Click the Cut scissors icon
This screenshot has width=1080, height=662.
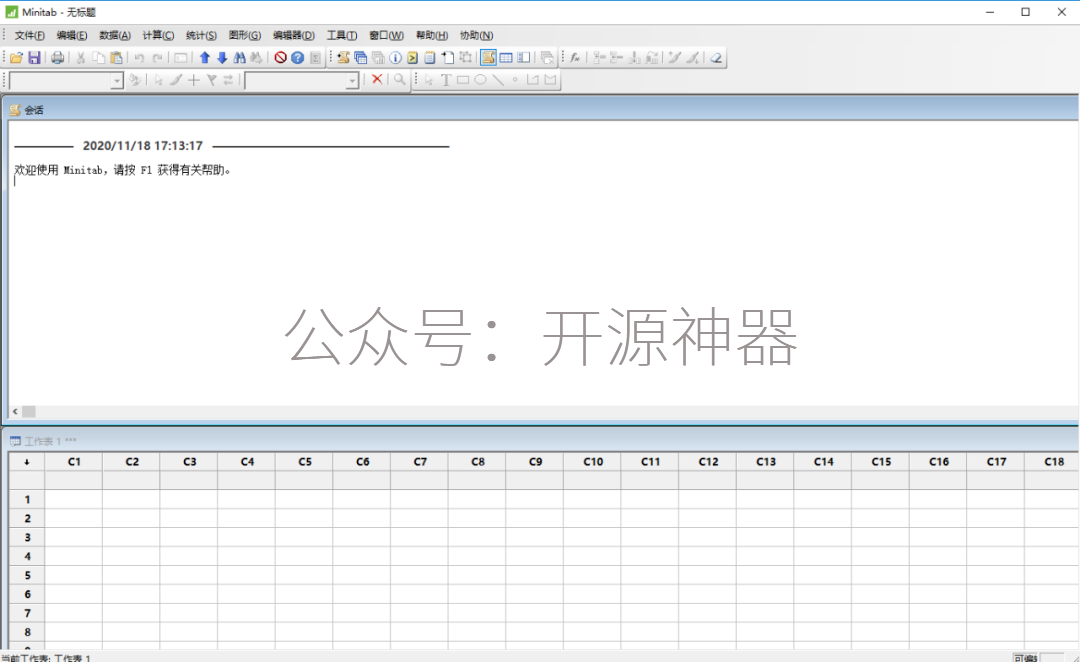[x=81, y=58]
